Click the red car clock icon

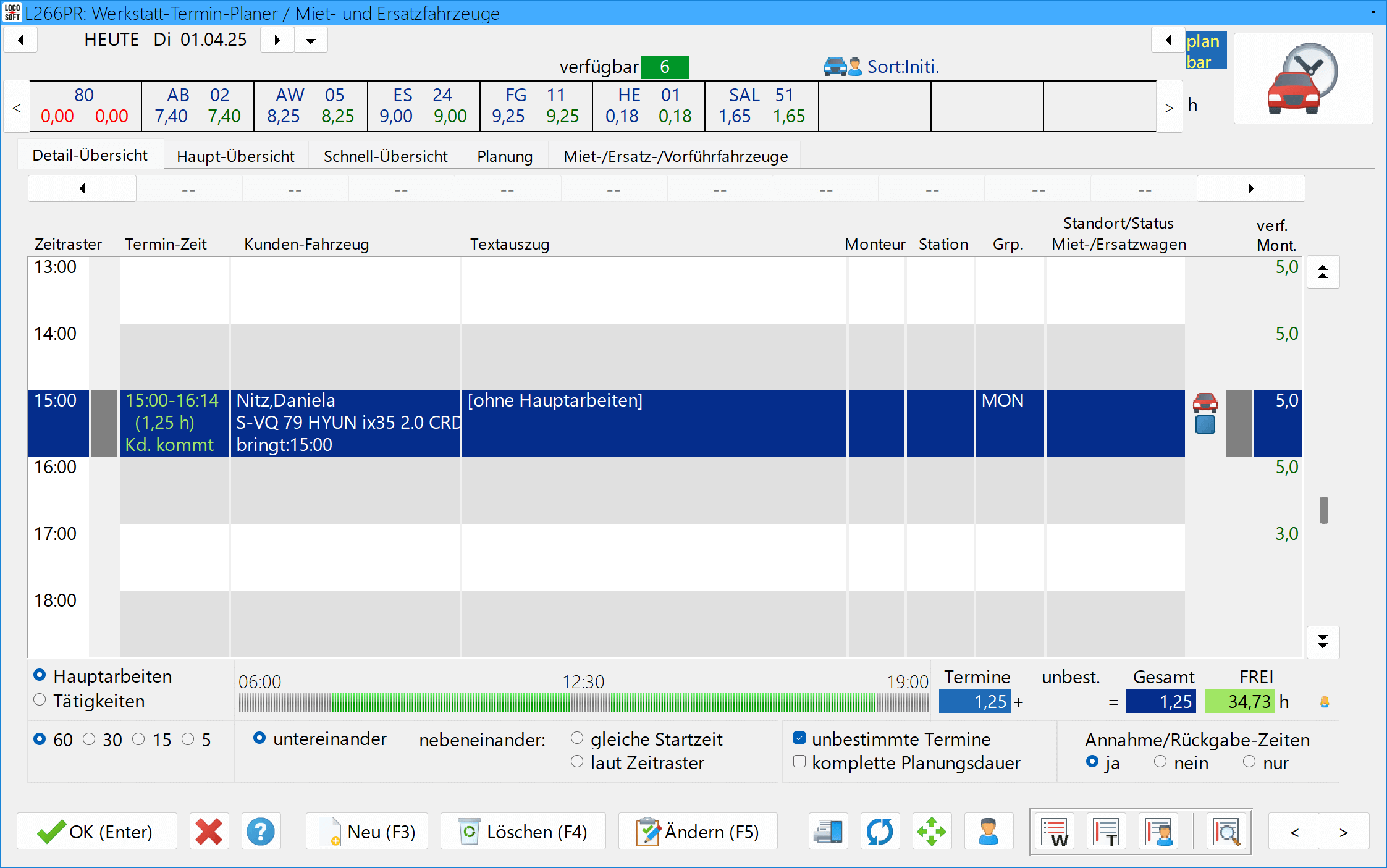pyautogui.click(x=1303, y=79)
